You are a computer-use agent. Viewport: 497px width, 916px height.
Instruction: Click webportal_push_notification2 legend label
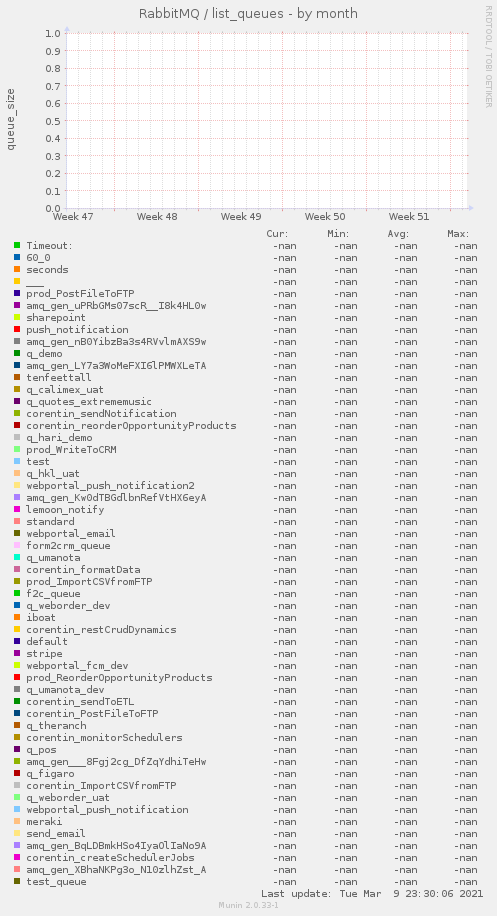pos(110,485)
